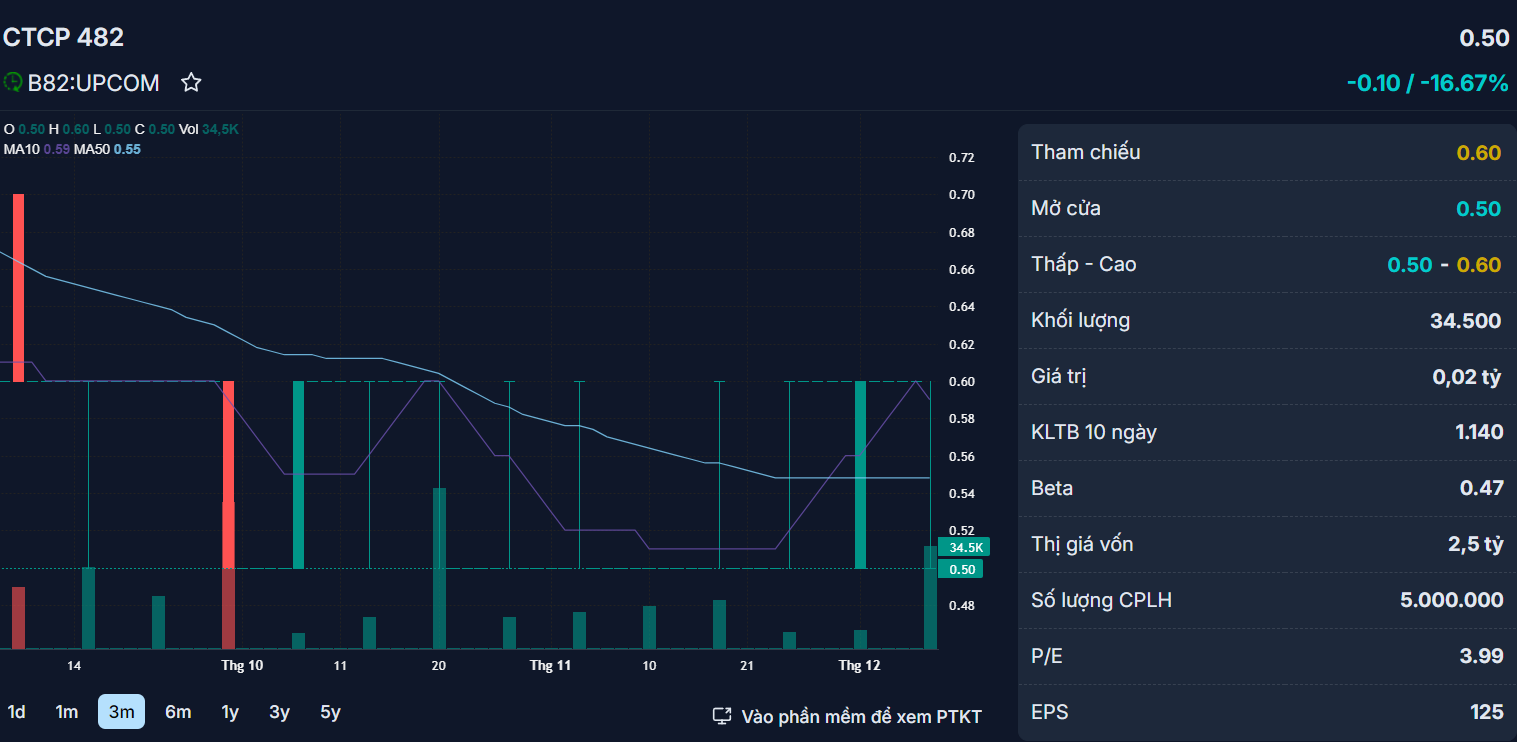Switch to the 6m chart period
The height and width of the screenshot is (742, 1517).
point(178,712)
